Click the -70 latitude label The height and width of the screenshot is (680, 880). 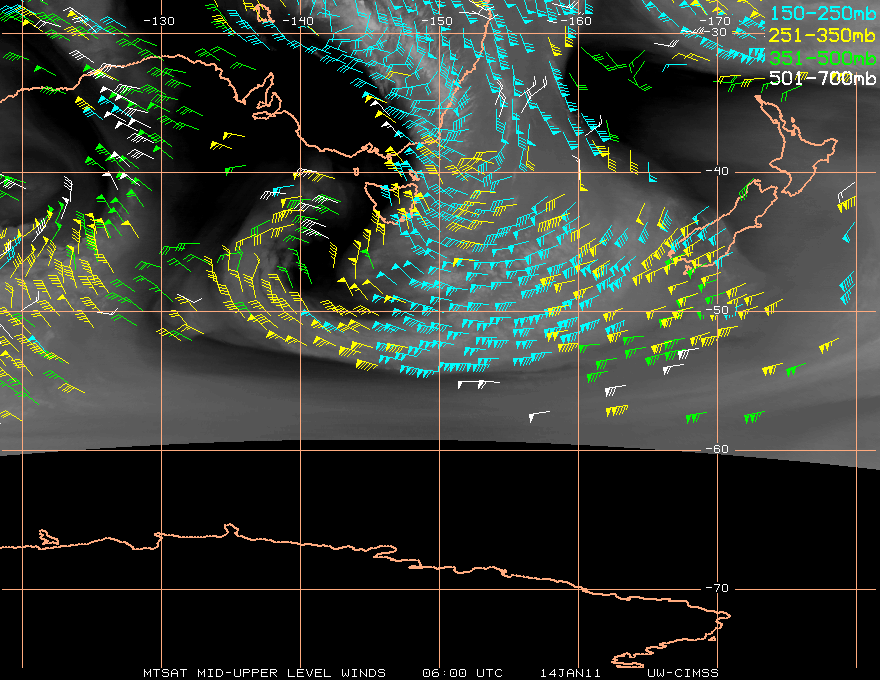tap(717, 588)
